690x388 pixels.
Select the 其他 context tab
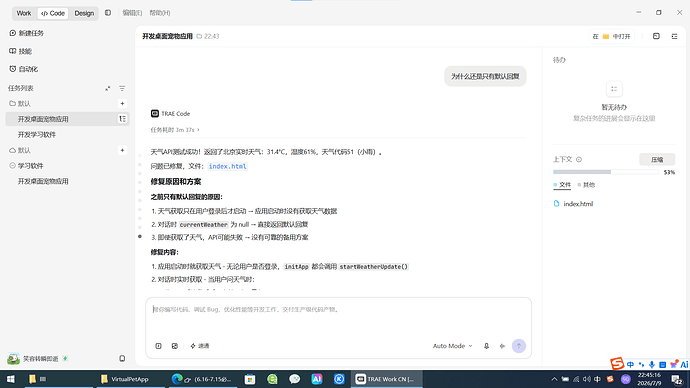586,185
